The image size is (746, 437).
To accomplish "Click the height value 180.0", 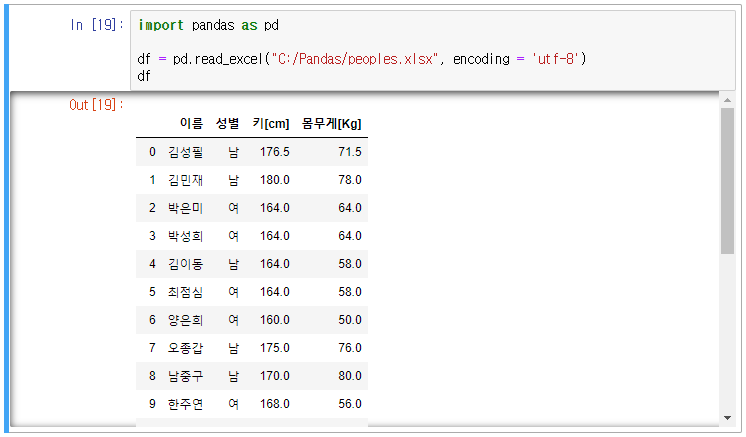I will tap(275, 180).
